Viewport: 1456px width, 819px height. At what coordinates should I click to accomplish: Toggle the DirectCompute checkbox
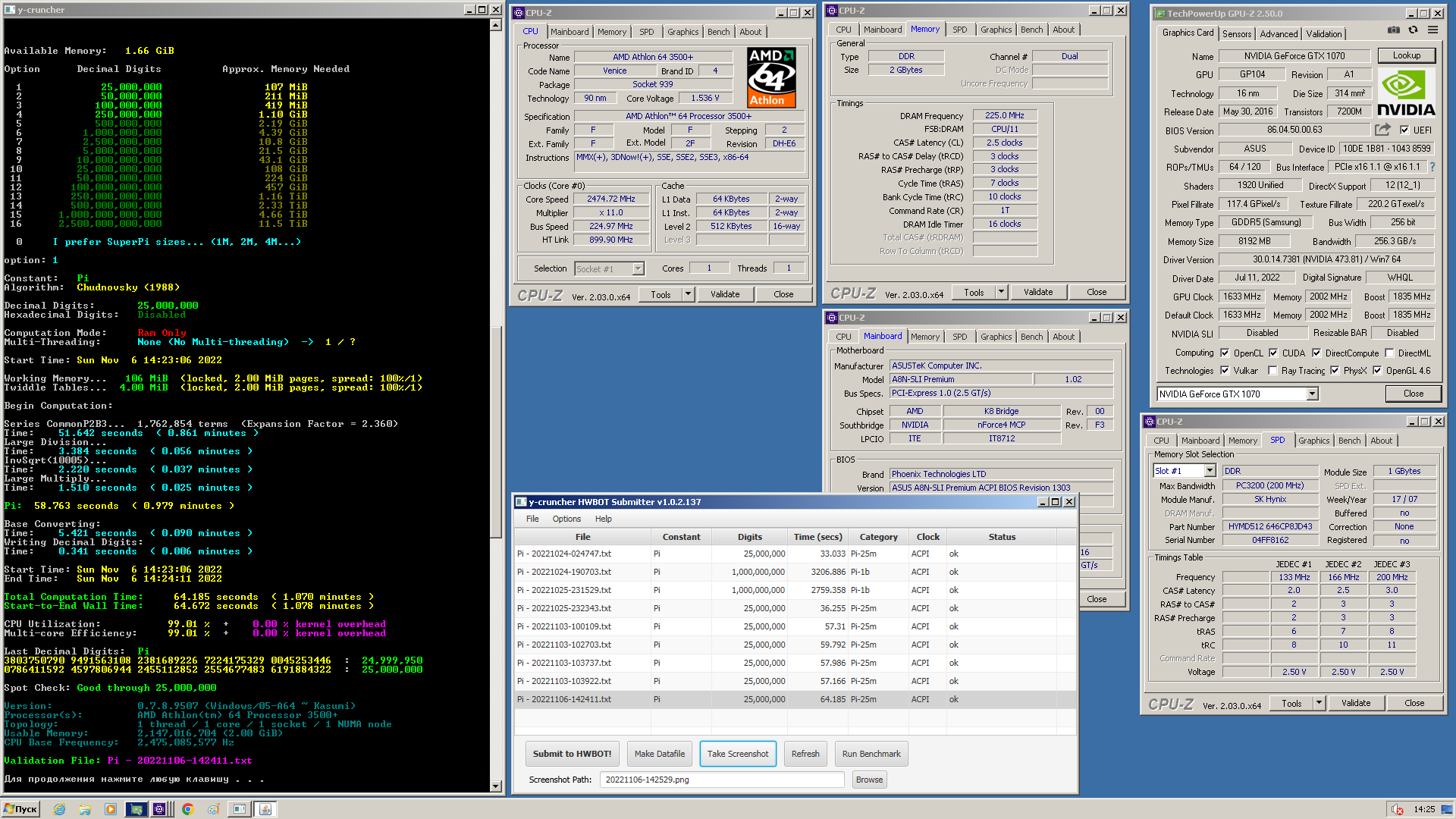(x=1316, y=353)
